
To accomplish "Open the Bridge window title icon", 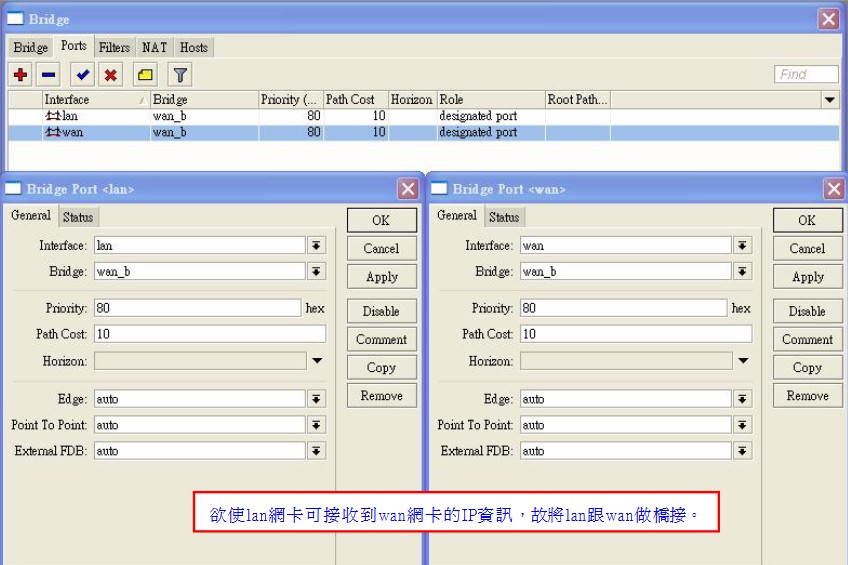I will point(15,19).
